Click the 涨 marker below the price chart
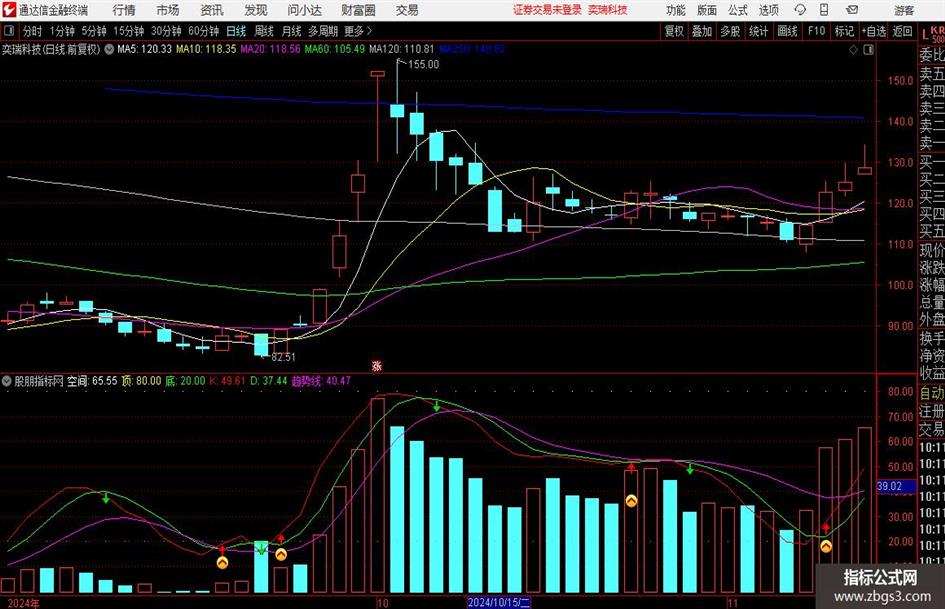The image size is (945, 609). click(377, 365)
